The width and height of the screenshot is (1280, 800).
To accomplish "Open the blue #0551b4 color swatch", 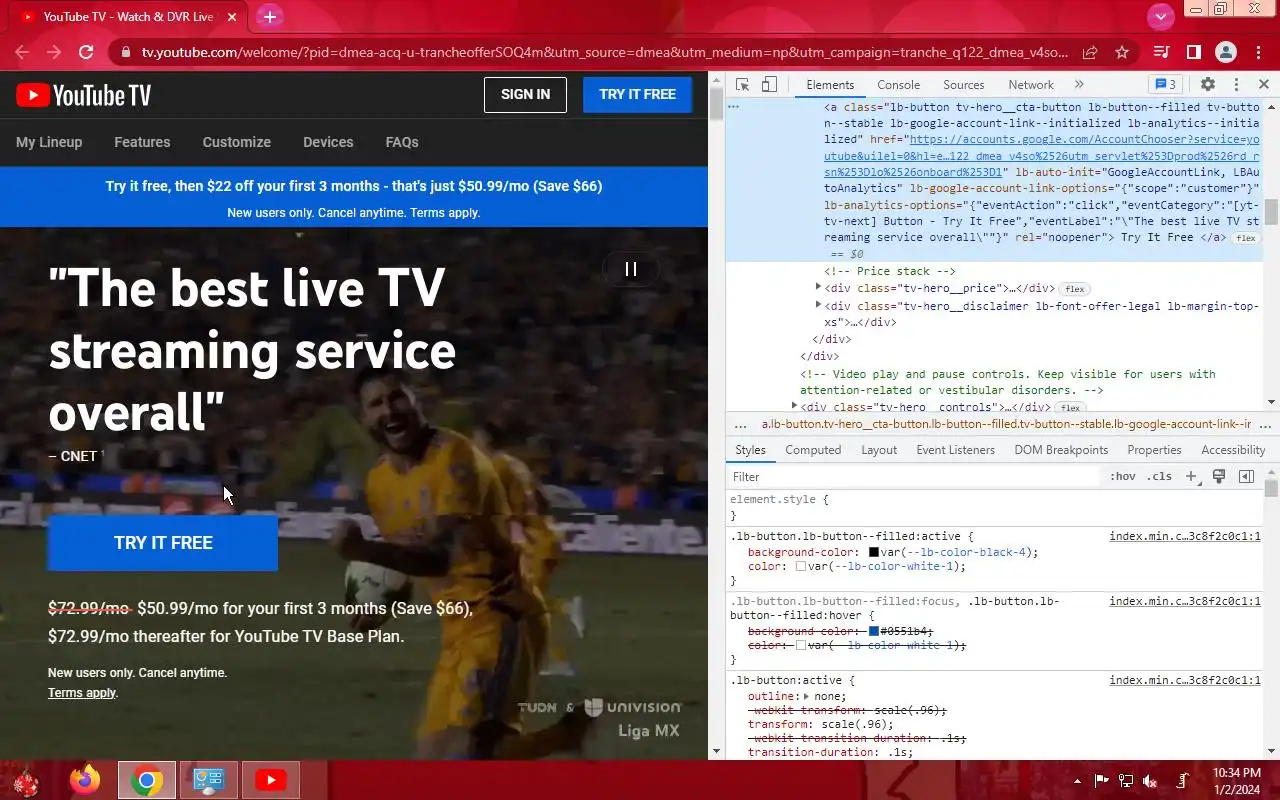I will [873, 632].
